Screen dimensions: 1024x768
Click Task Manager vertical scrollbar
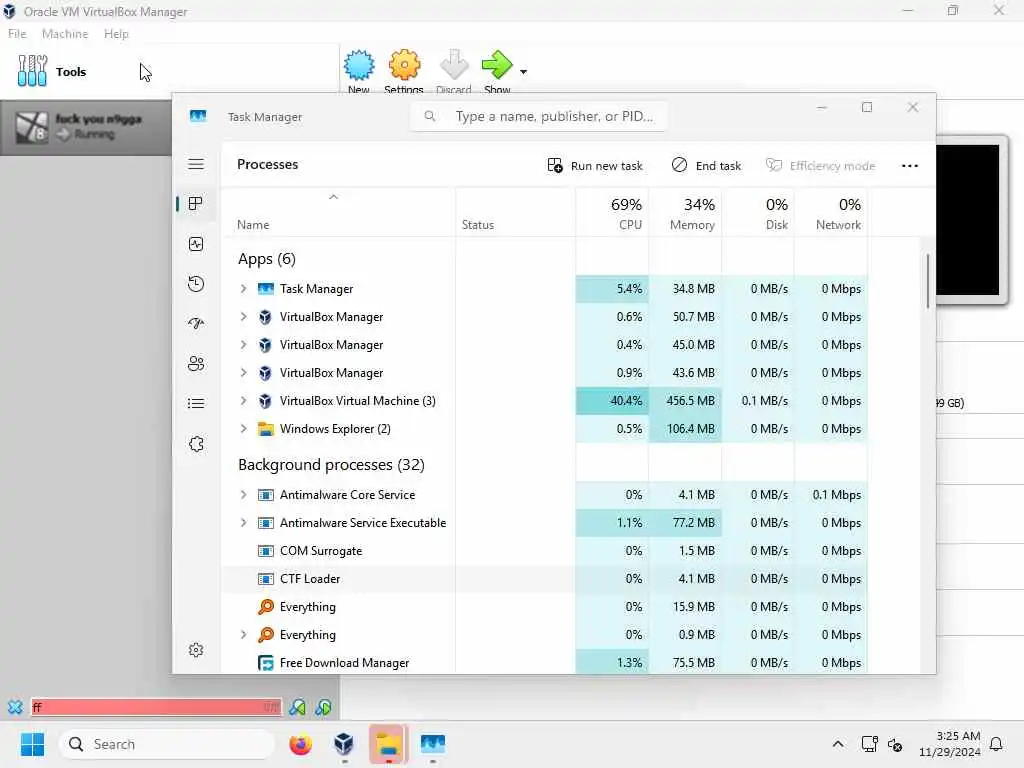point(927,281)
